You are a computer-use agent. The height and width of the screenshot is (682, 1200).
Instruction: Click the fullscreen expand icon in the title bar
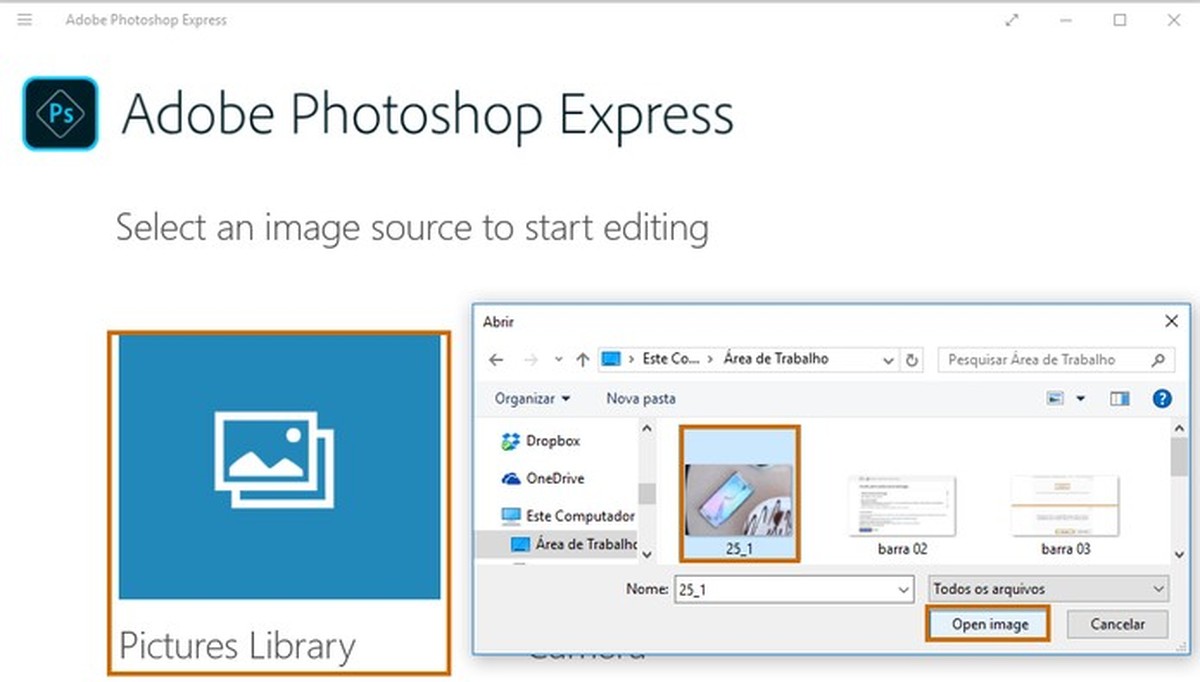pyautogui.click(x=1011, y=19)
